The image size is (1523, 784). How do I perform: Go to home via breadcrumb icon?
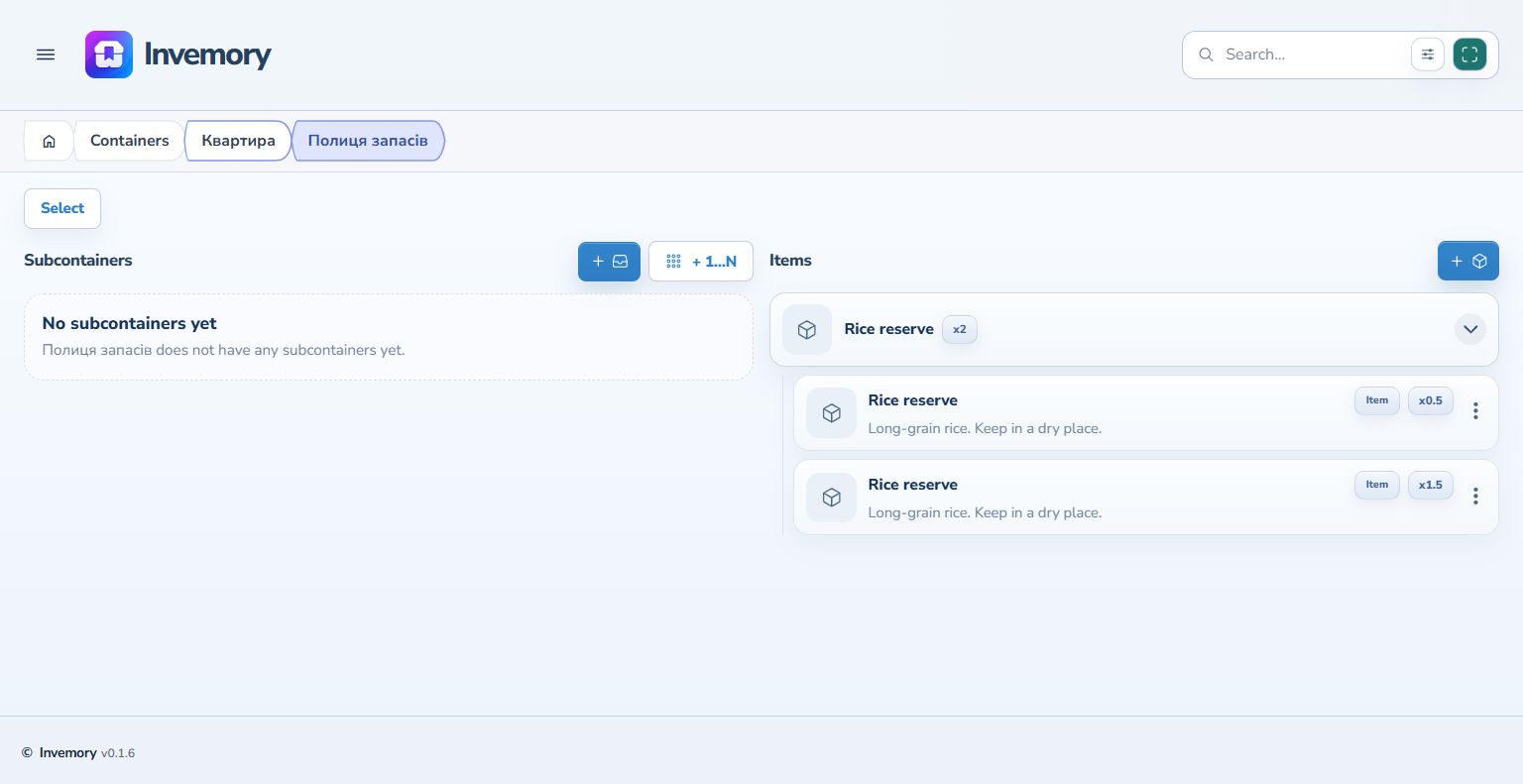[x=49, y=141]
